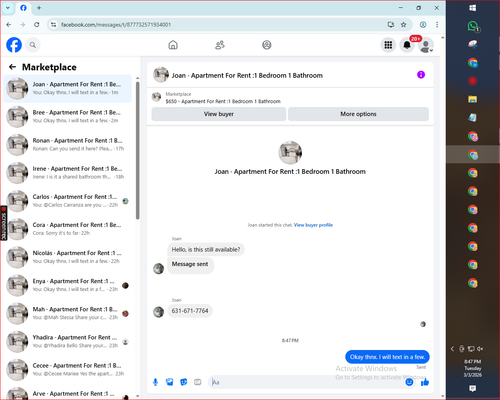
Task: Click the 631-671-7764 message bubble
Action: coord(190,311)
